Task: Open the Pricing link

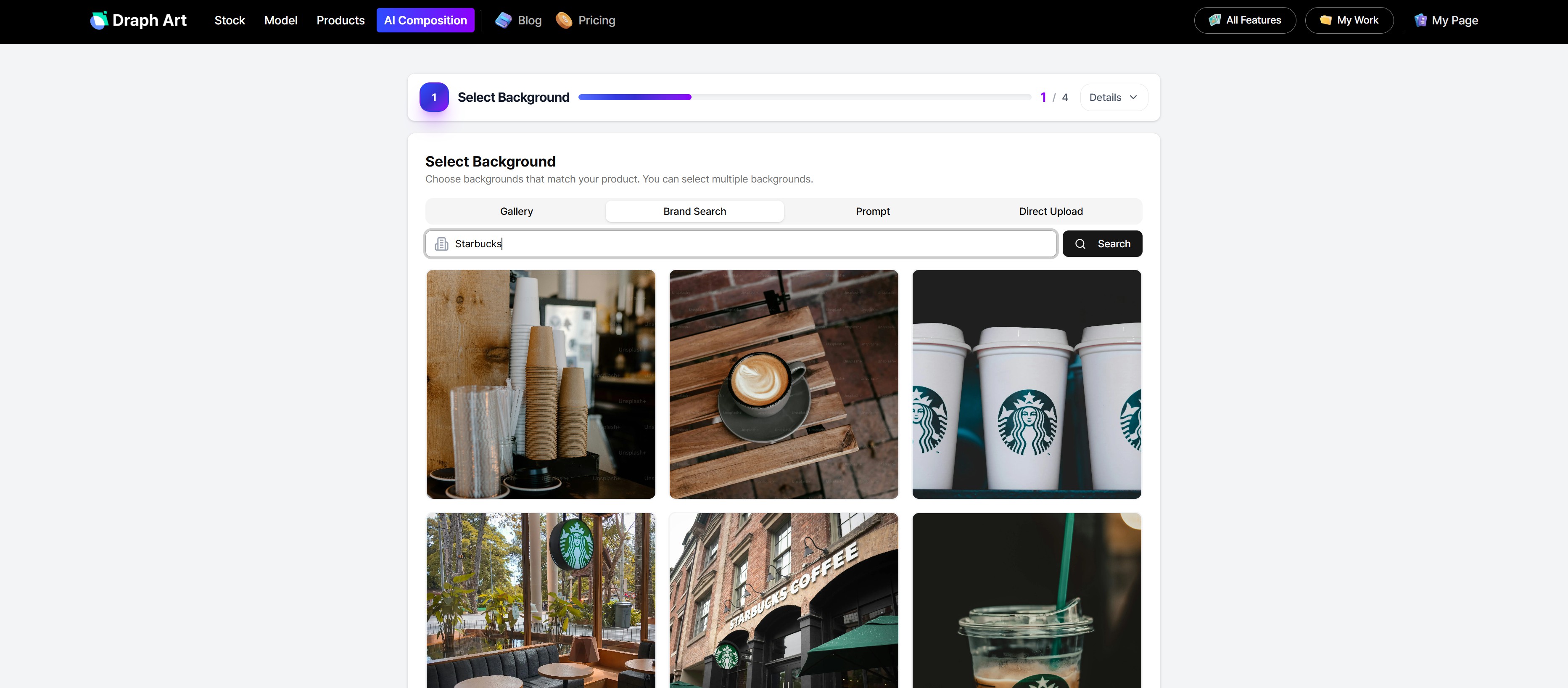Action: point(586,21)
